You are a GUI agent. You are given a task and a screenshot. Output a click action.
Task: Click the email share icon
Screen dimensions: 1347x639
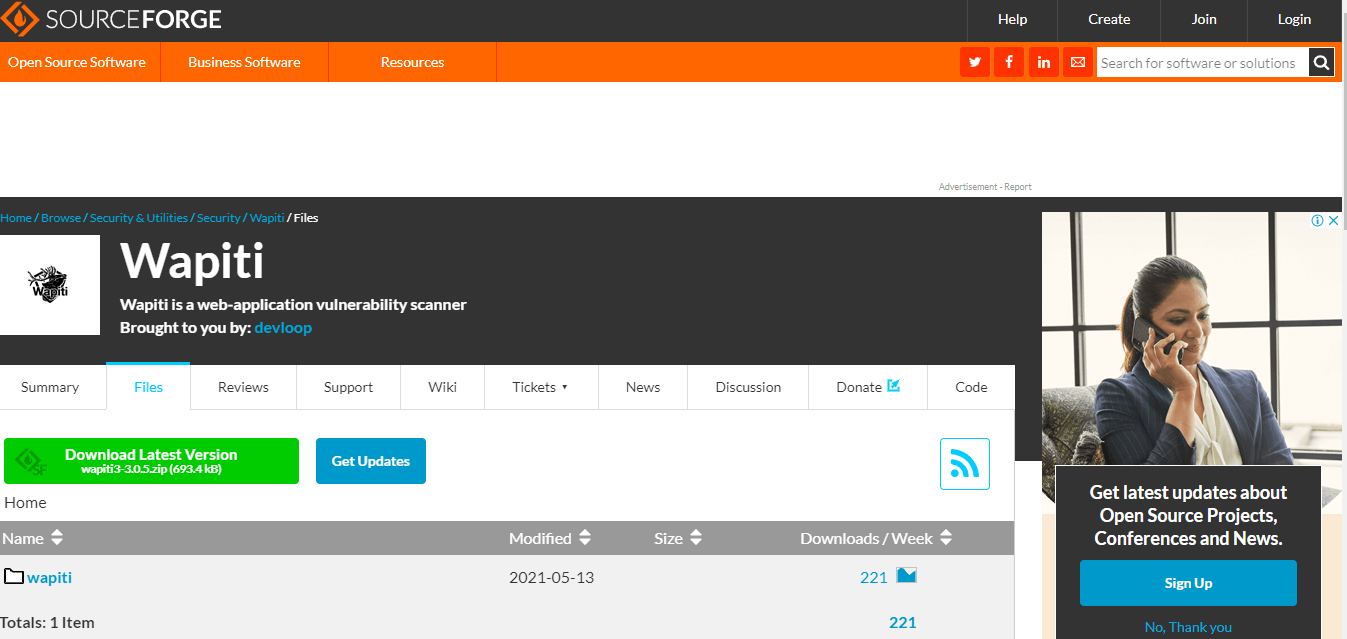[x=1078, y=62]
